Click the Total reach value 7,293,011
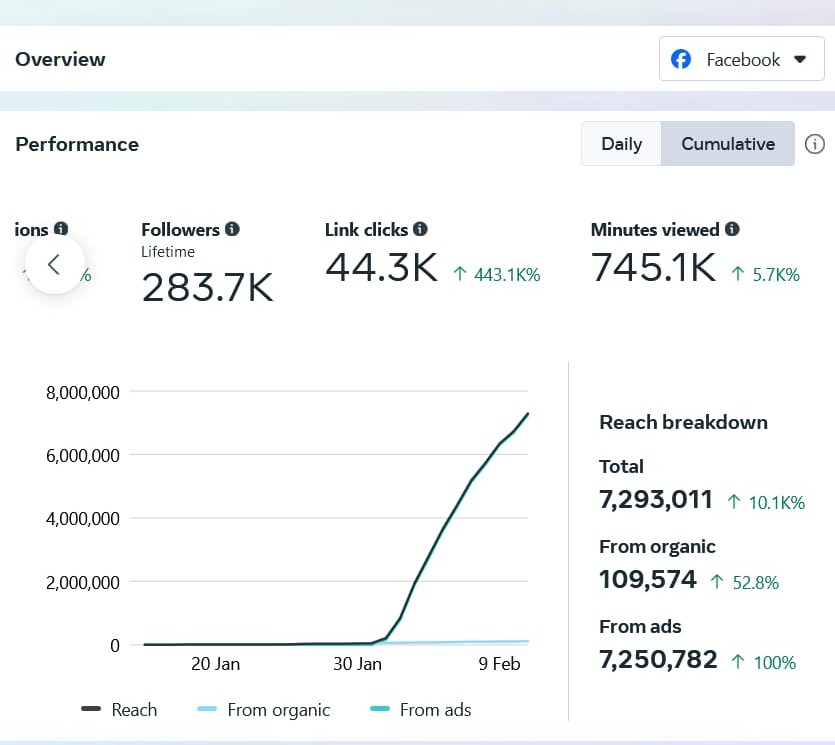 656,499
